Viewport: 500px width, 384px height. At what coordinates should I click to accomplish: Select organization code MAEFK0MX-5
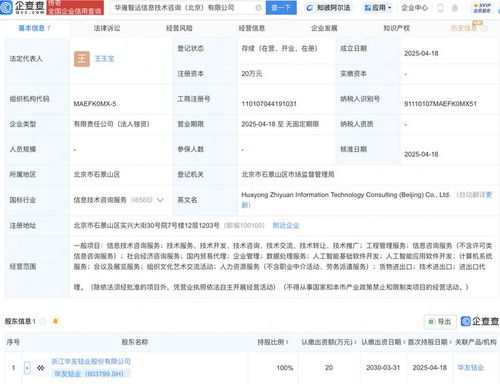95,104
